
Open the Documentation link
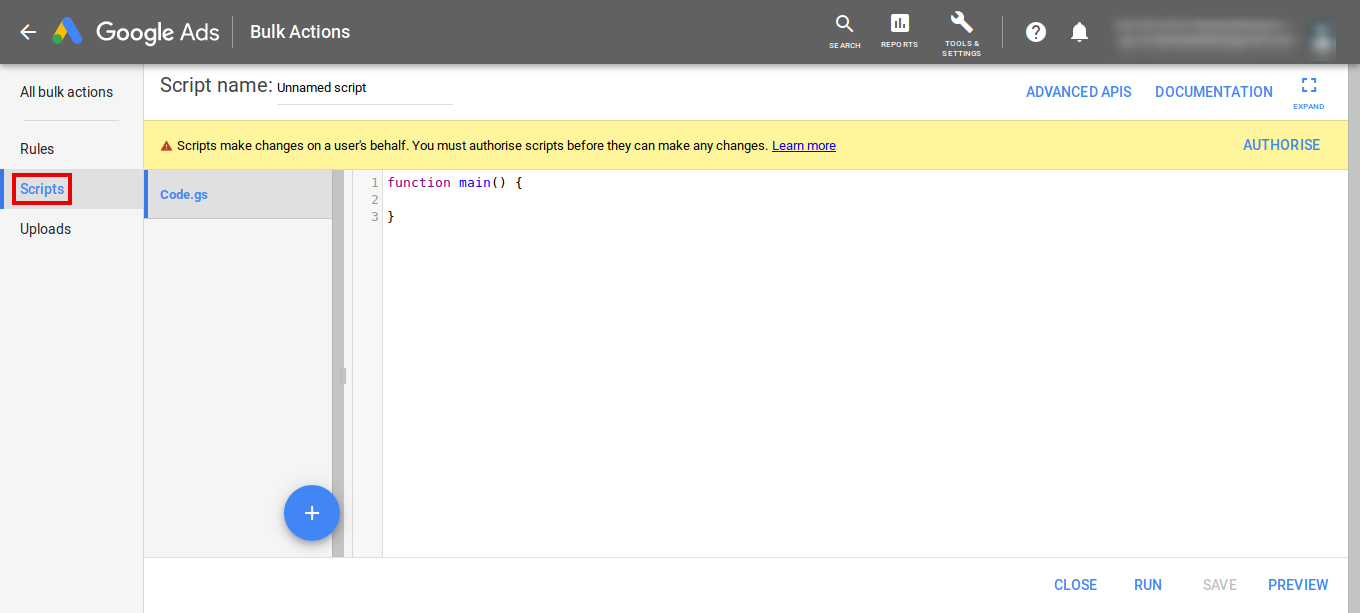point(1213,91)
